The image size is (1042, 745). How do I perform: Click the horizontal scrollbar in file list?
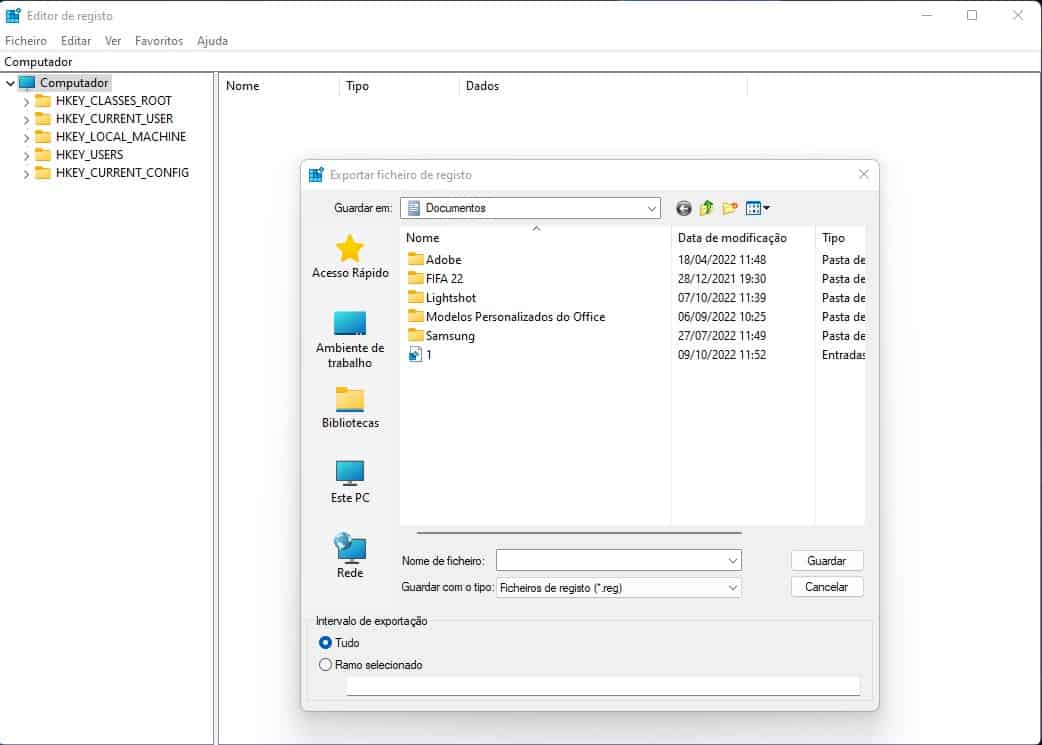579,532
